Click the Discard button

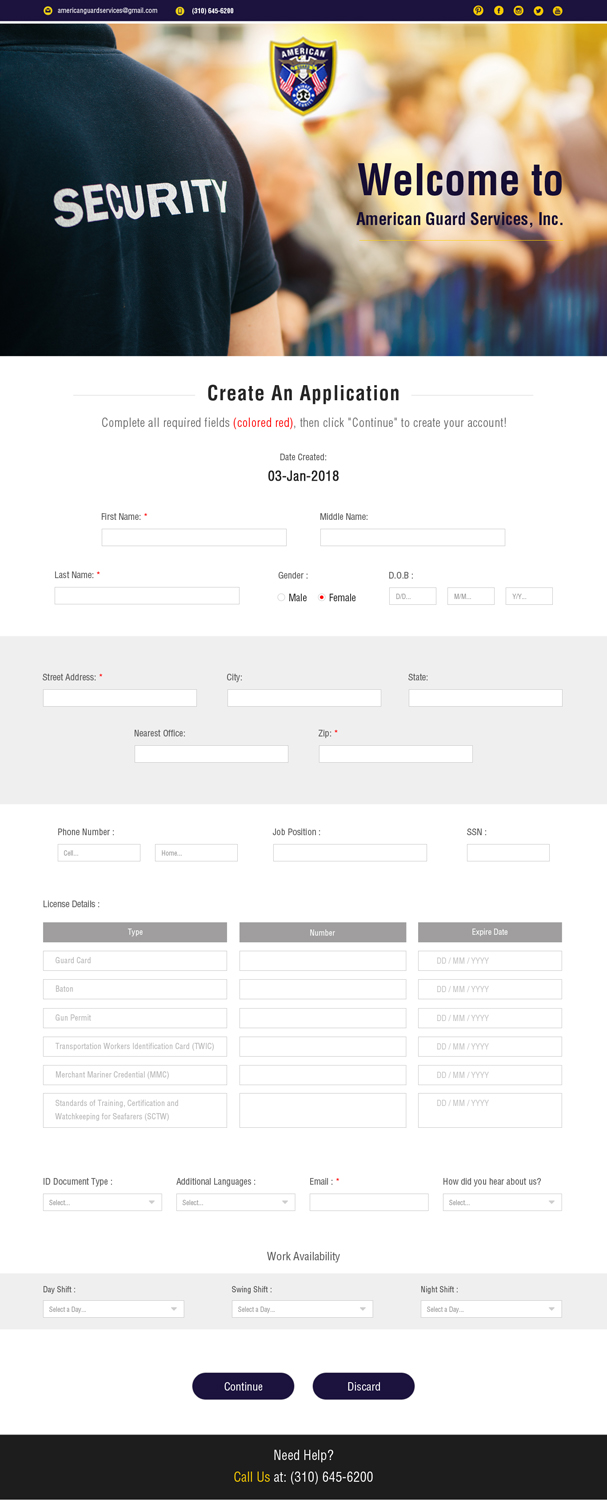click(364, 1386)
